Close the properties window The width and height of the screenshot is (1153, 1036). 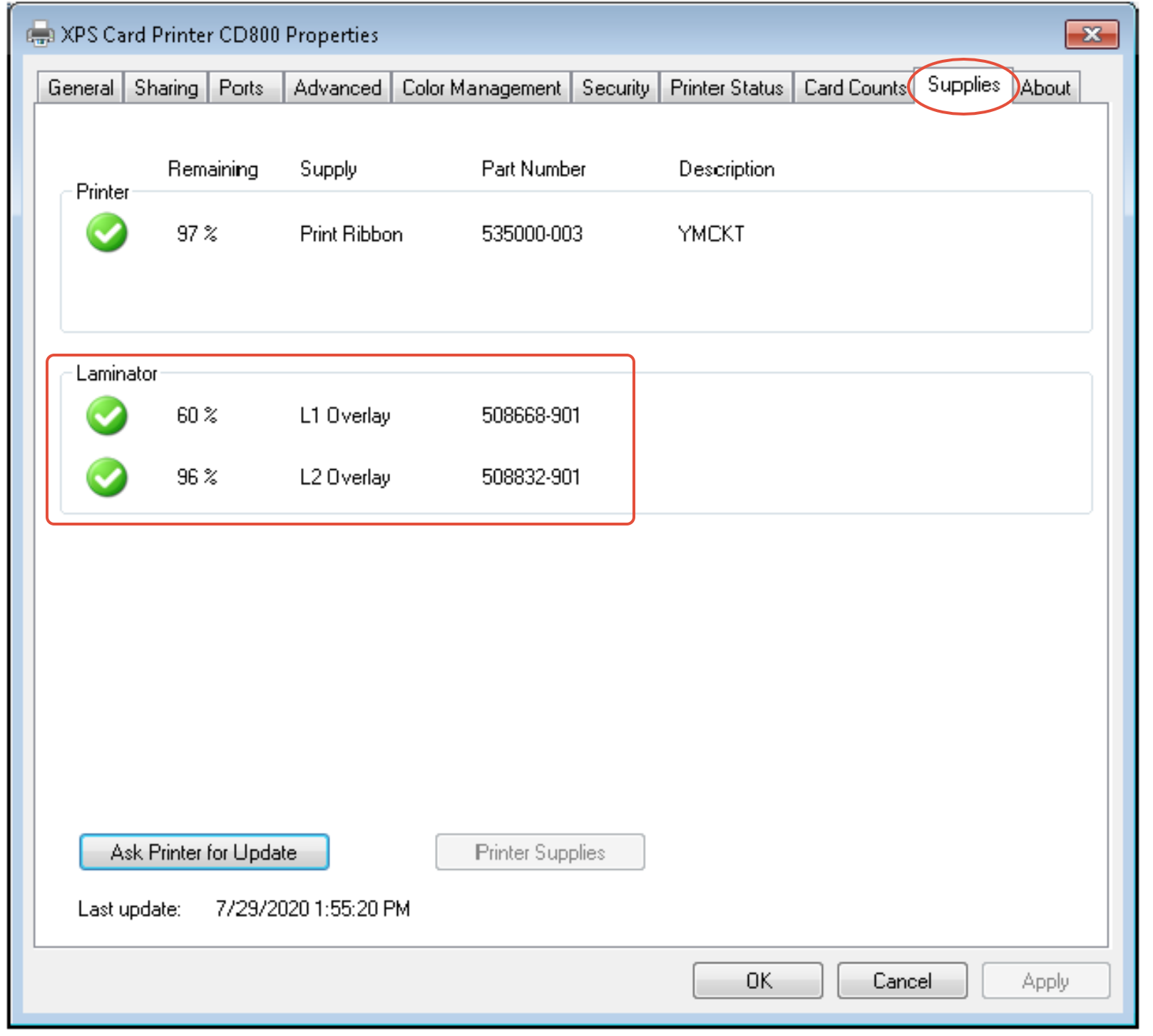1092,34
